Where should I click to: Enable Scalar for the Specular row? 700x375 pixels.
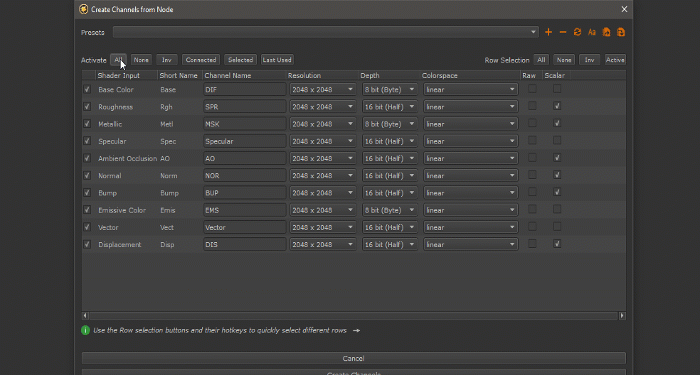(557, 140)
